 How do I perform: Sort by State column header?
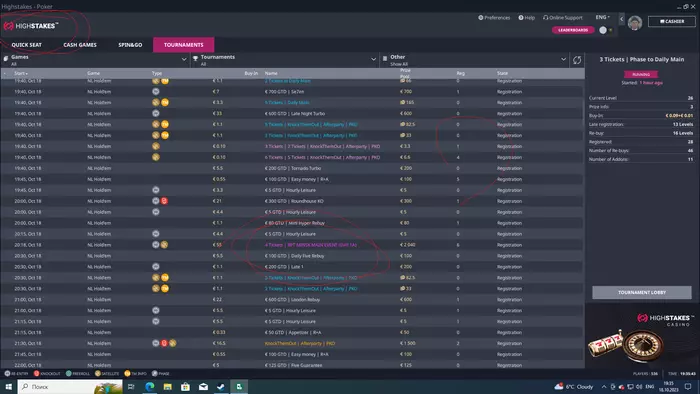502,73
